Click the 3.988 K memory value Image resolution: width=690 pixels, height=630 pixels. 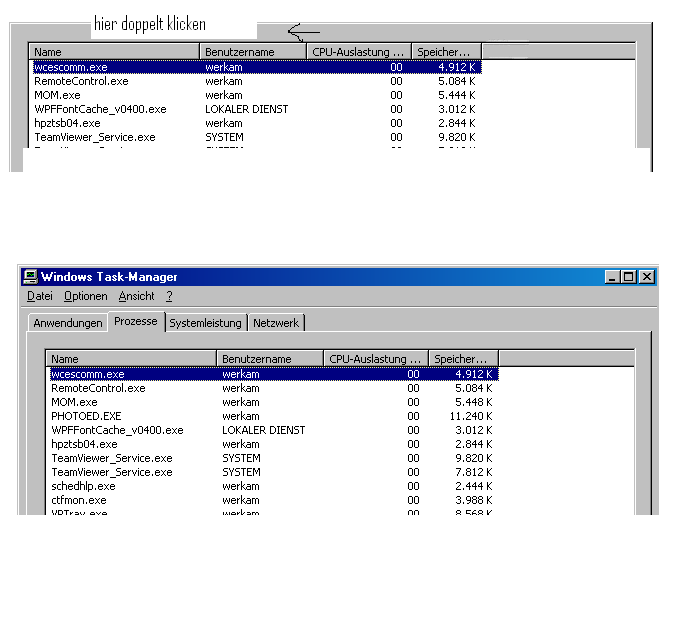pyautogui.click(x=474, y=500)
